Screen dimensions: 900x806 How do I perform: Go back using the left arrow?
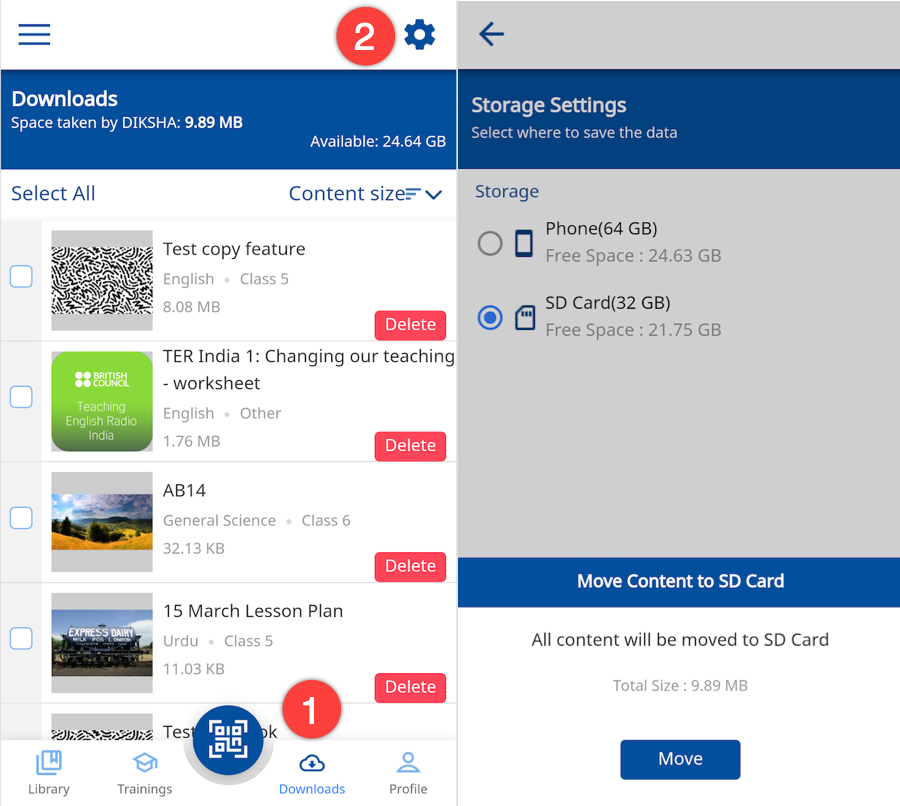[x=491, y=35]
